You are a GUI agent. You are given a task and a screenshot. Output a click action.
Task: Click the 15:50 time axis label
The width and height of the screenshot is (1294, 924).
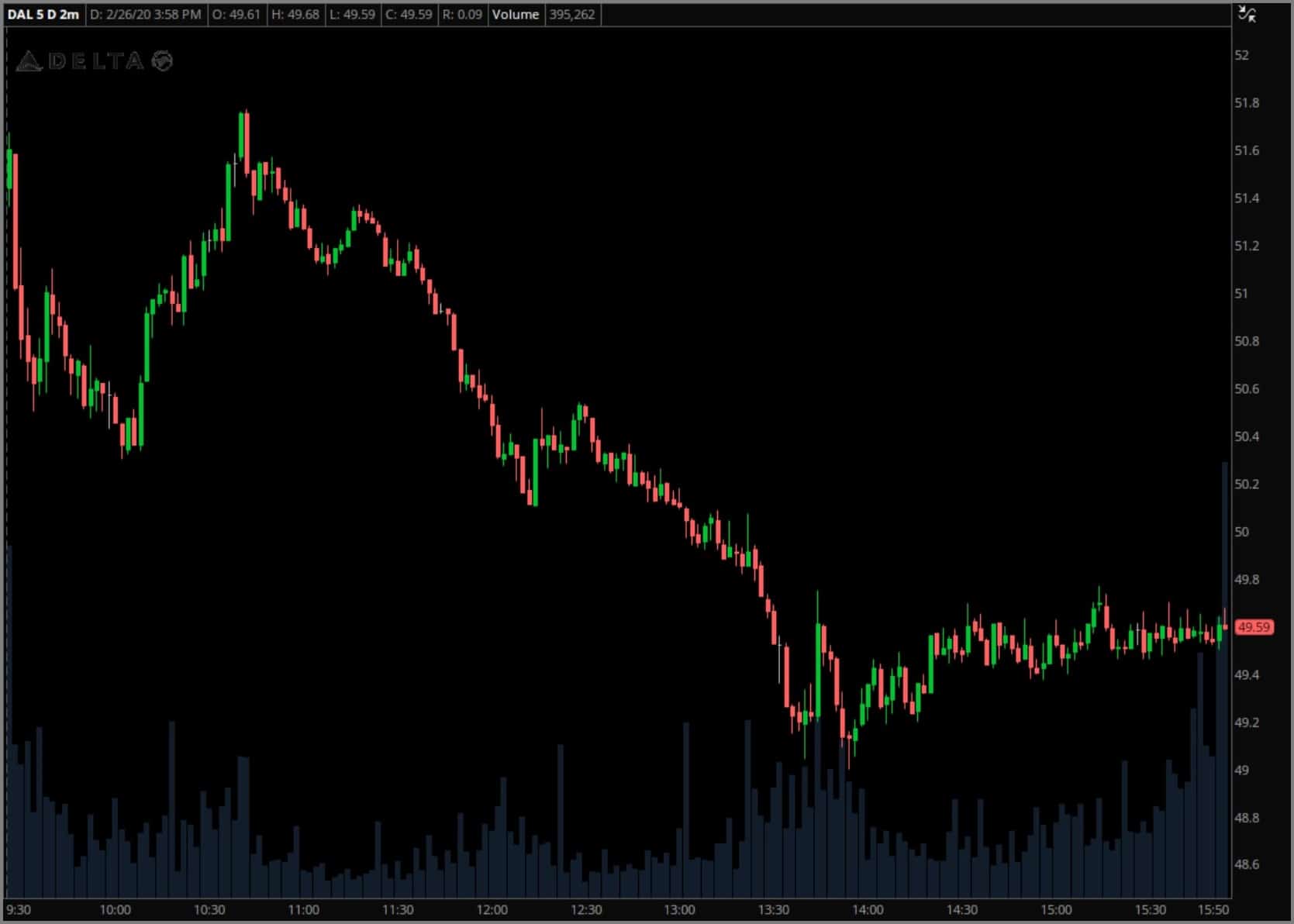[x=1213, y=910]
